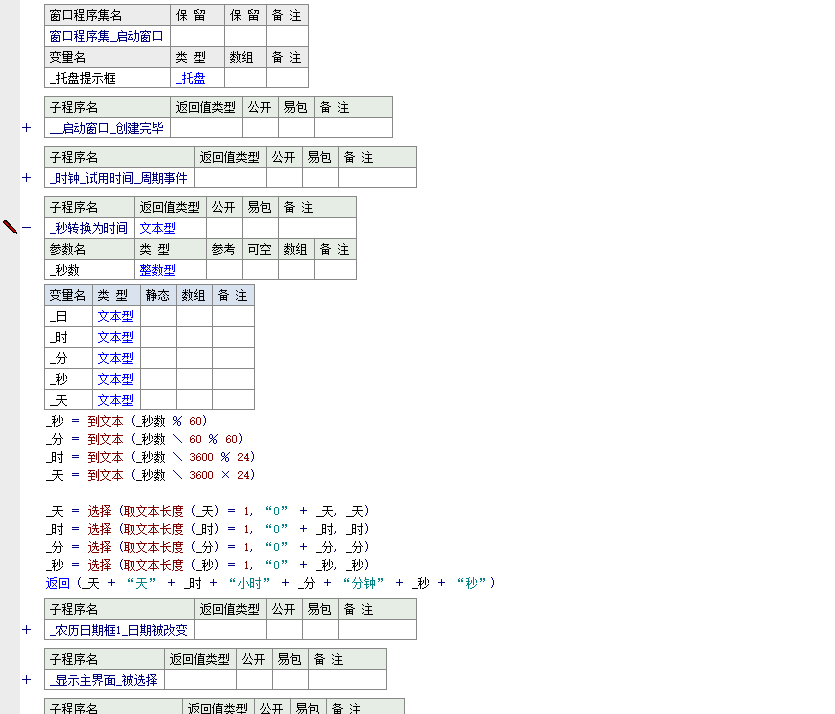The image size is (835, 714).
Task: Click the red breakpoint marker in the margin
Action: (10, 226)
